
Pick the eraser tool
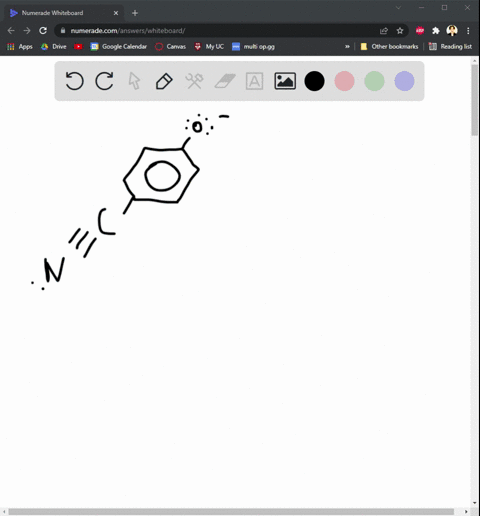tap(225, 81)
